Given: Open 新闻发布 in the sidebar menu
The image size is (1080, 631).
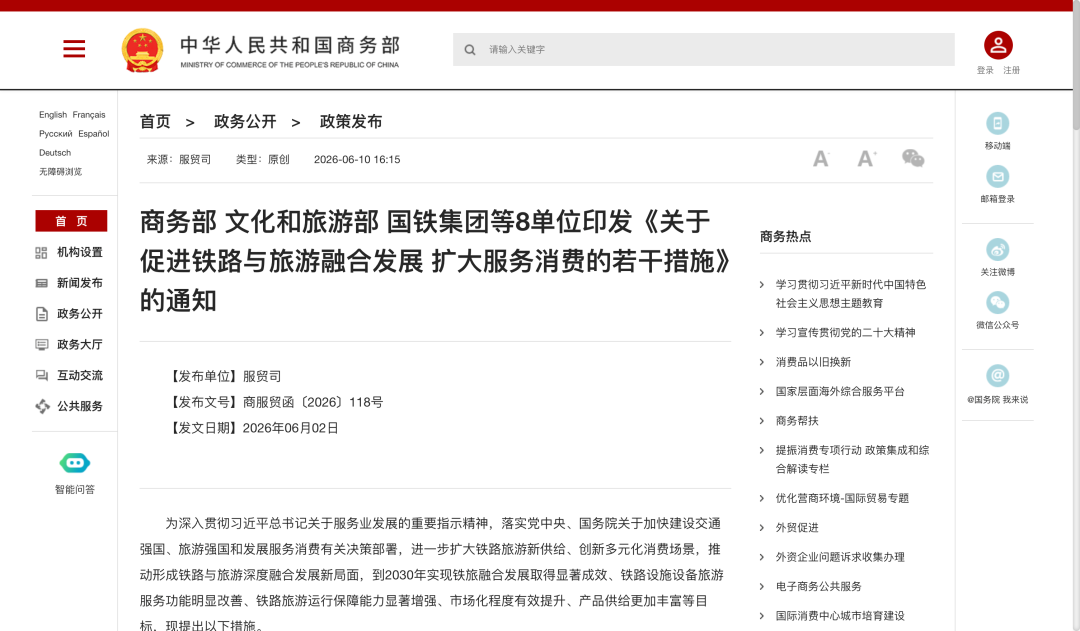Looking at the screenshot, I should click(x=79, y=283).
